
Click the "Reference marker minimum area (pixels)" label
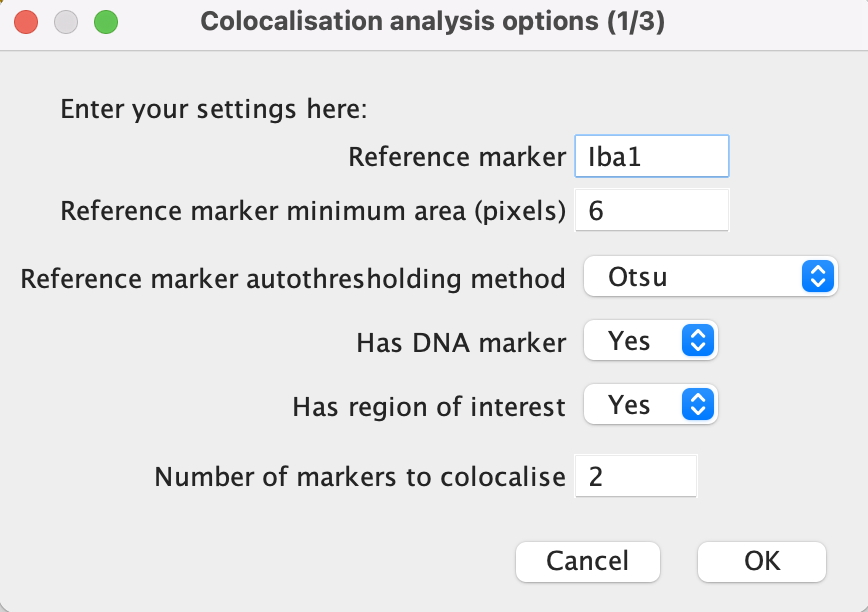tap(313, 211)
